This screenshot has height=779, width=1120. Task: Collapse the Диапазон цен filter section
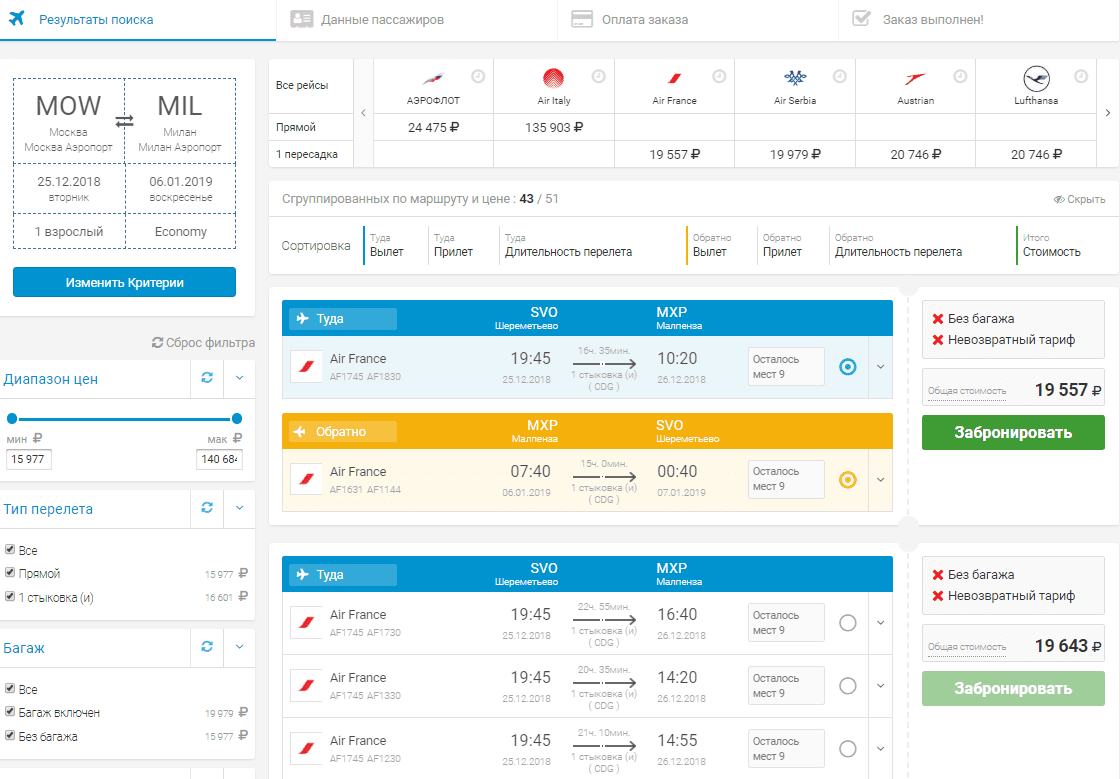tap(240, 378)
